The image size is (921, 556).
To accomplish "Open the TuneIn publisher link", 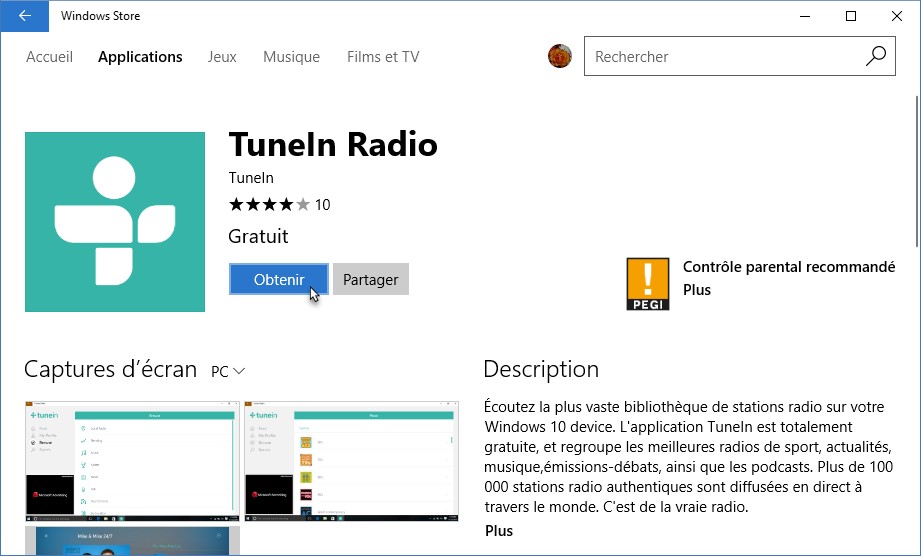I will [251, 178].
